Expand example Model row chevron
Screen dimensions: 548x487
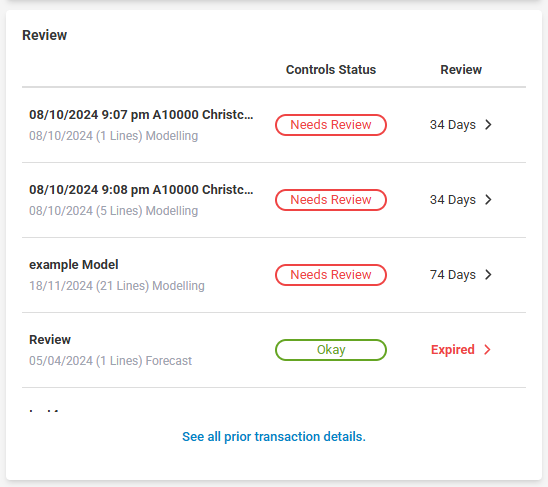click(x=488, y=275)
